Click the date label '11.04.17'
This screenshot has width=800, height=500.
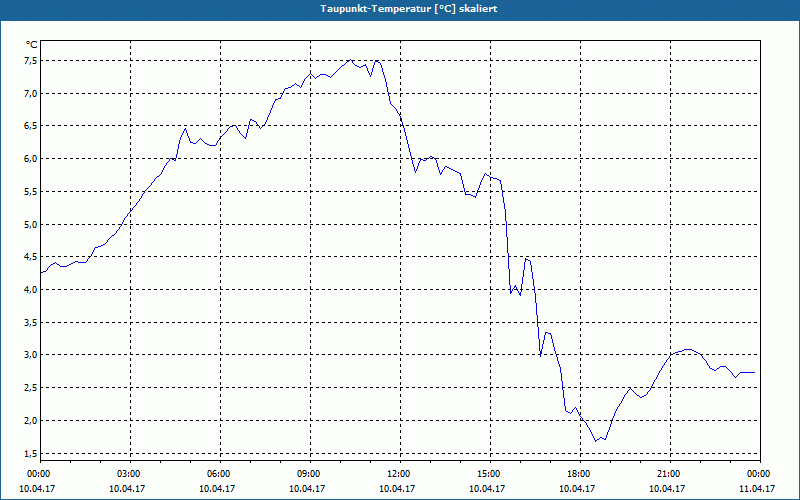pos(757,488)
